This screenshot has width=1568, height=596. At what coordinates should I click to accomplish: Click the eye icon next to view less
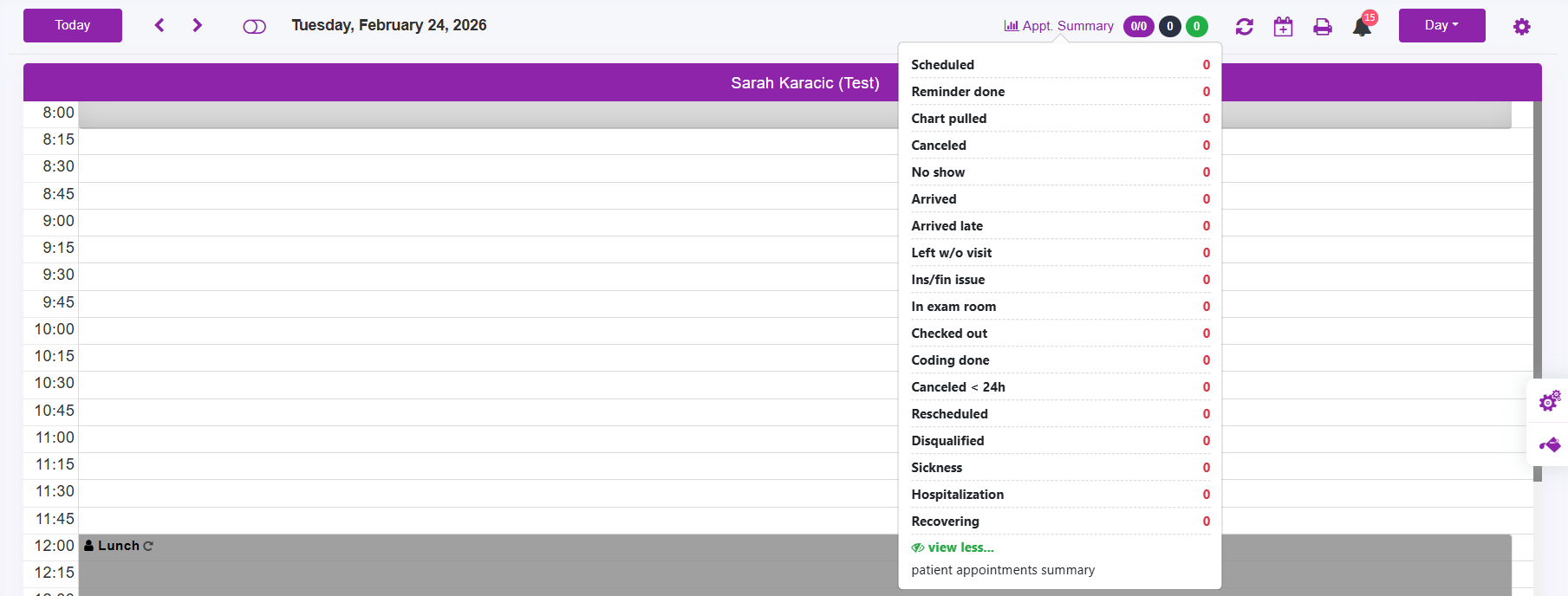pyautogui.click(x=918, y=547)
